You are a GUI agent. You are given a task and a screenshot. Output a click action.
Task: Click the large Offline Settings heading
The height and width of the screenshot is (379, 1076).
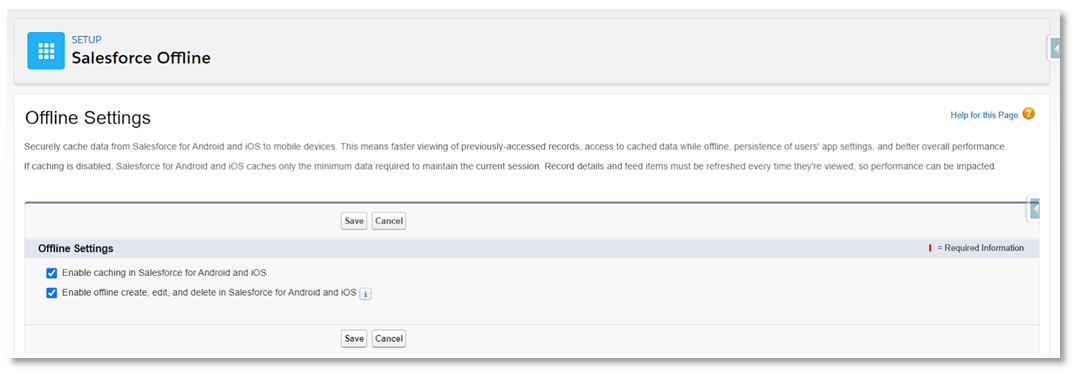(88, 118)
